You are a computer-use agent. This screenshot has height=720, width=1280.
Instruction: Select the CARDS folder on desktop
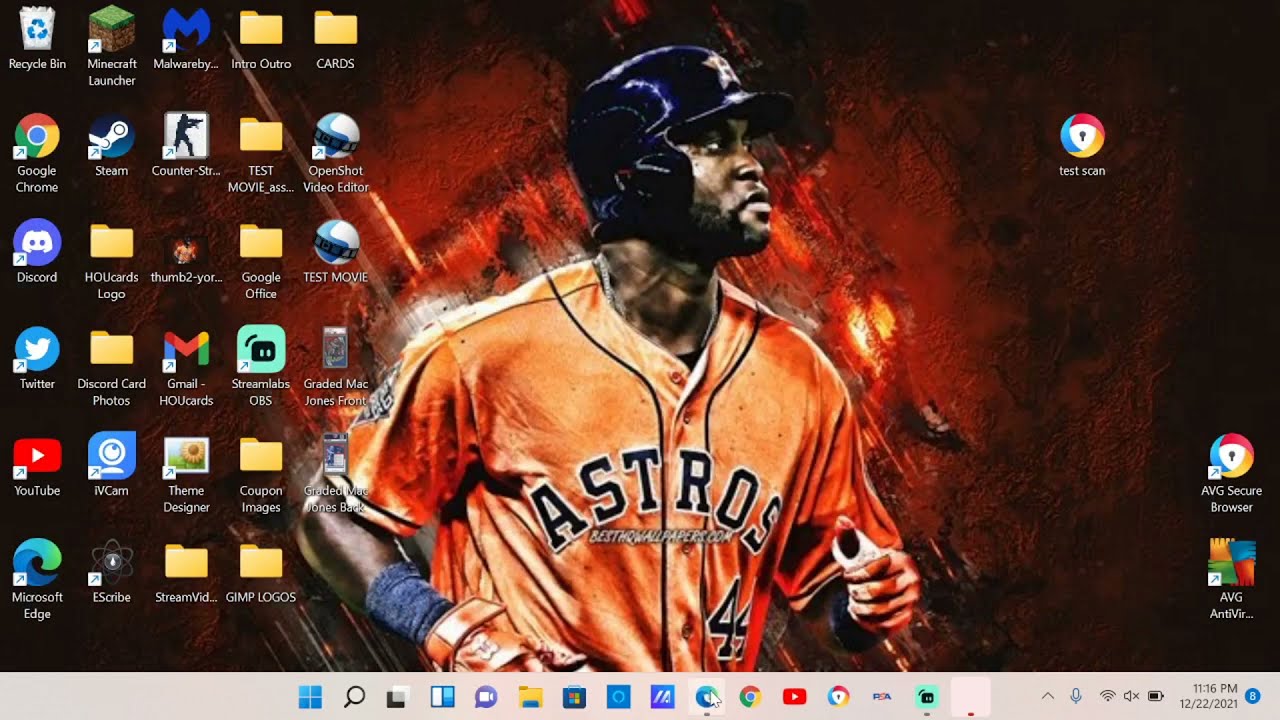336,39
